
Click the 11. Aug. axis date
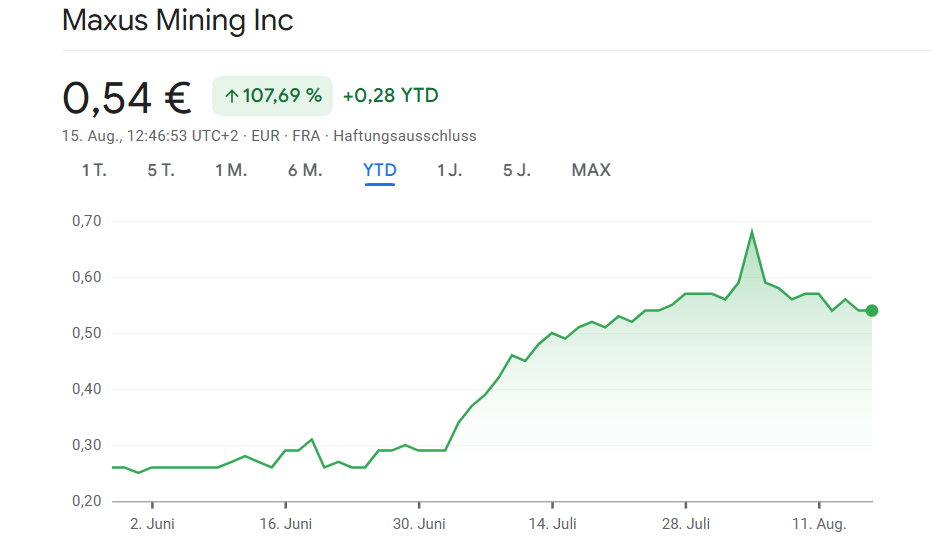click(819, 524)
